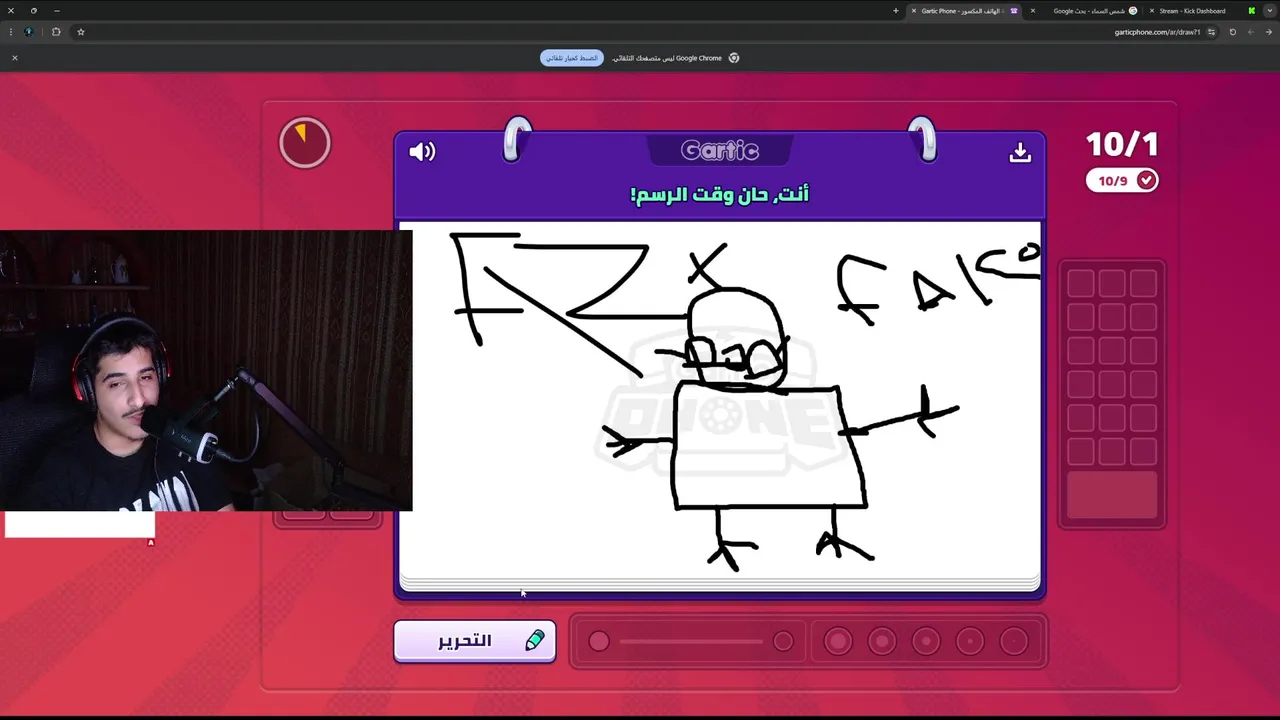Click the 10/9 done checkmark badge
The height and width of the screenshot is (720, 1280).
[1122, 180]
